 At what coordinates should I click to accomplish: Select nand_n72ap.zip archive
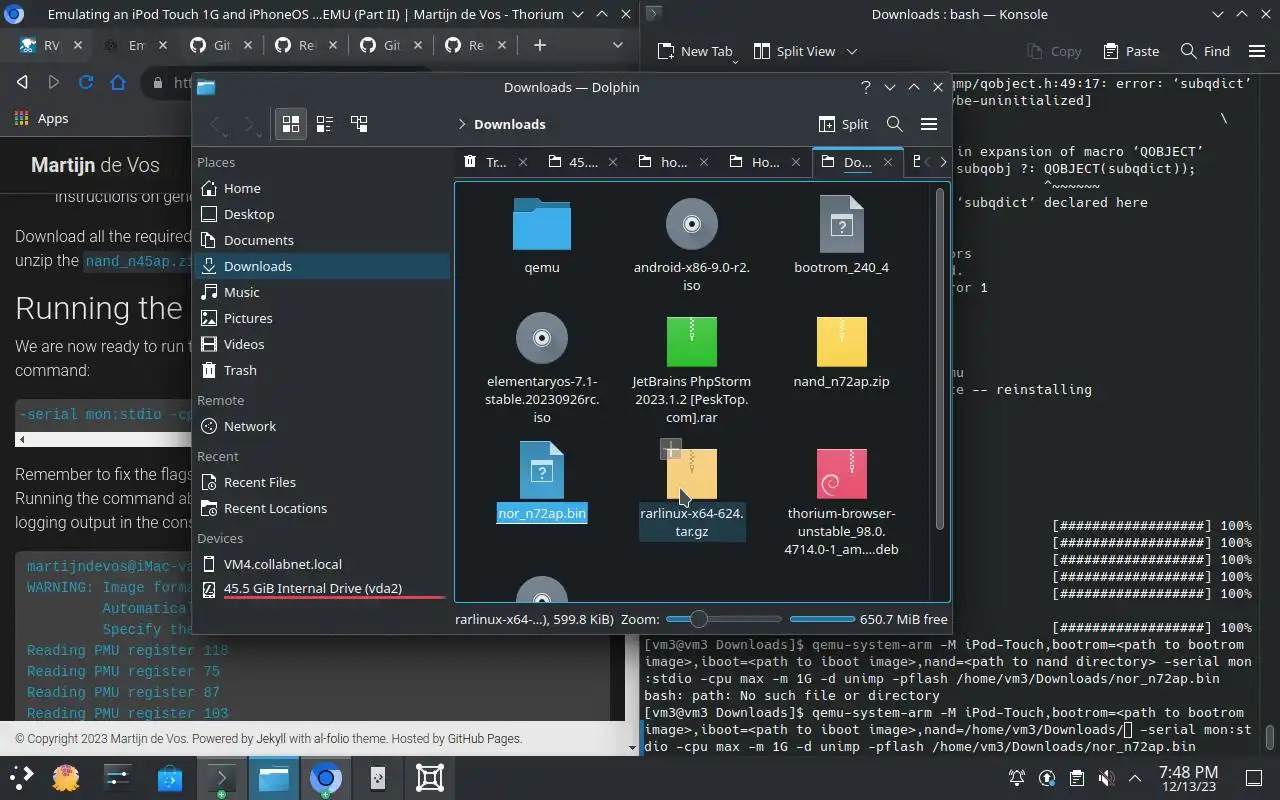click(841, 352)
